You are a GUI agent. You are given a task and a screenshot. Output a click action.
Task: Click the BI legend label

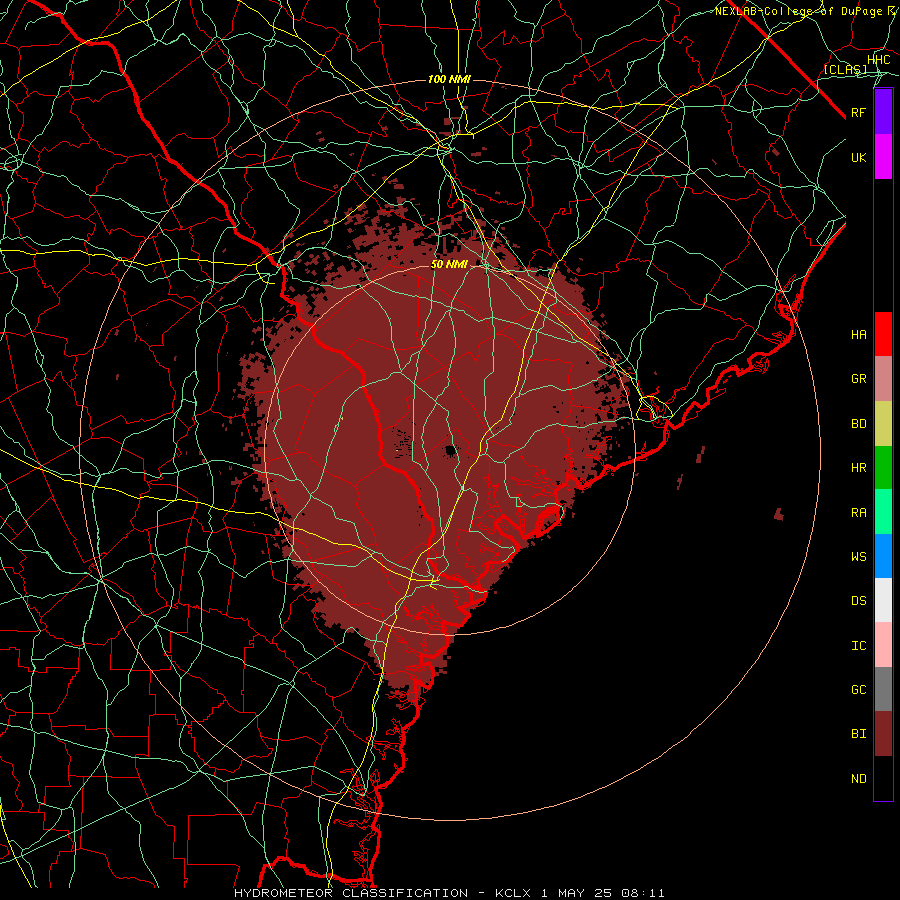859,734
